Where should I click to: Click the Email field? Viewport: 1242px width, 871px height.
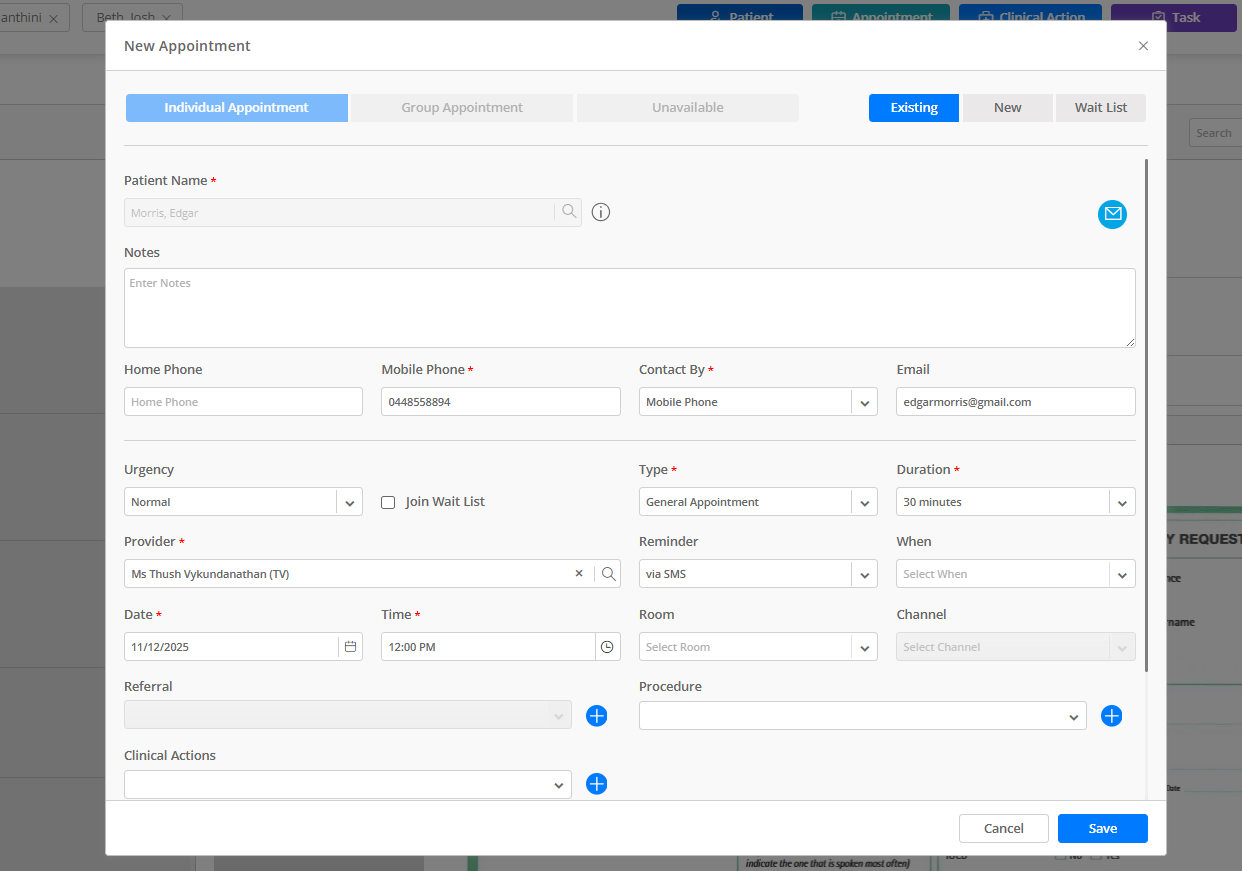[x=1016, y=402]
